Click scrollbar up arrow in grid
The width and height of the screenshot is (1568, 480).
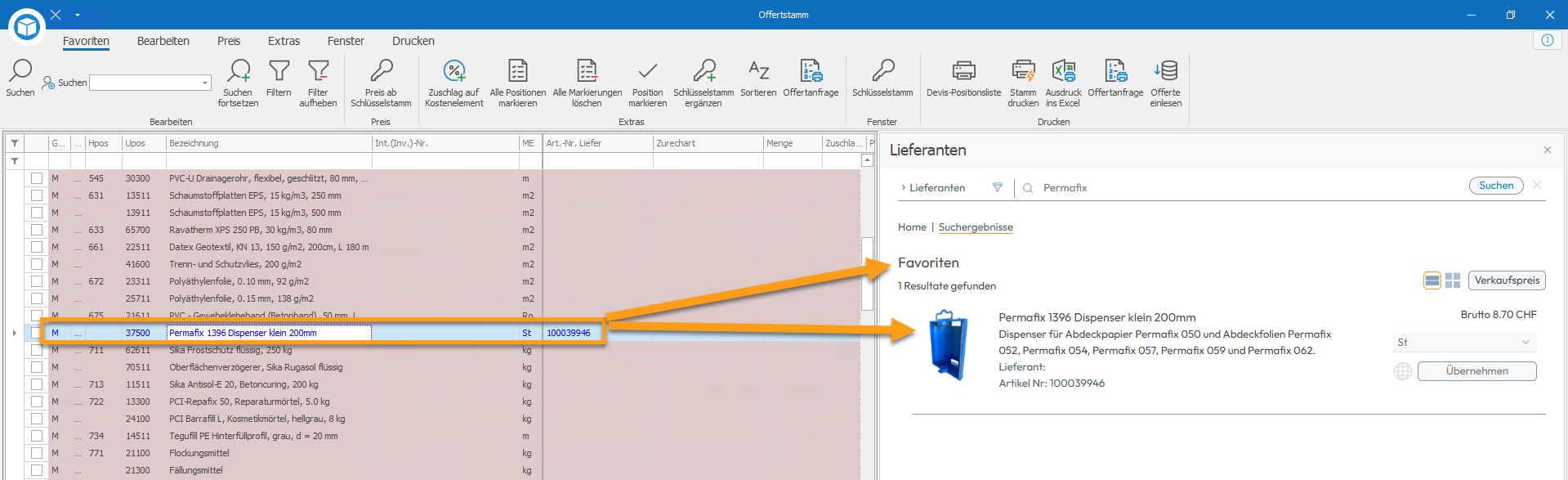(x=867, y=160)
